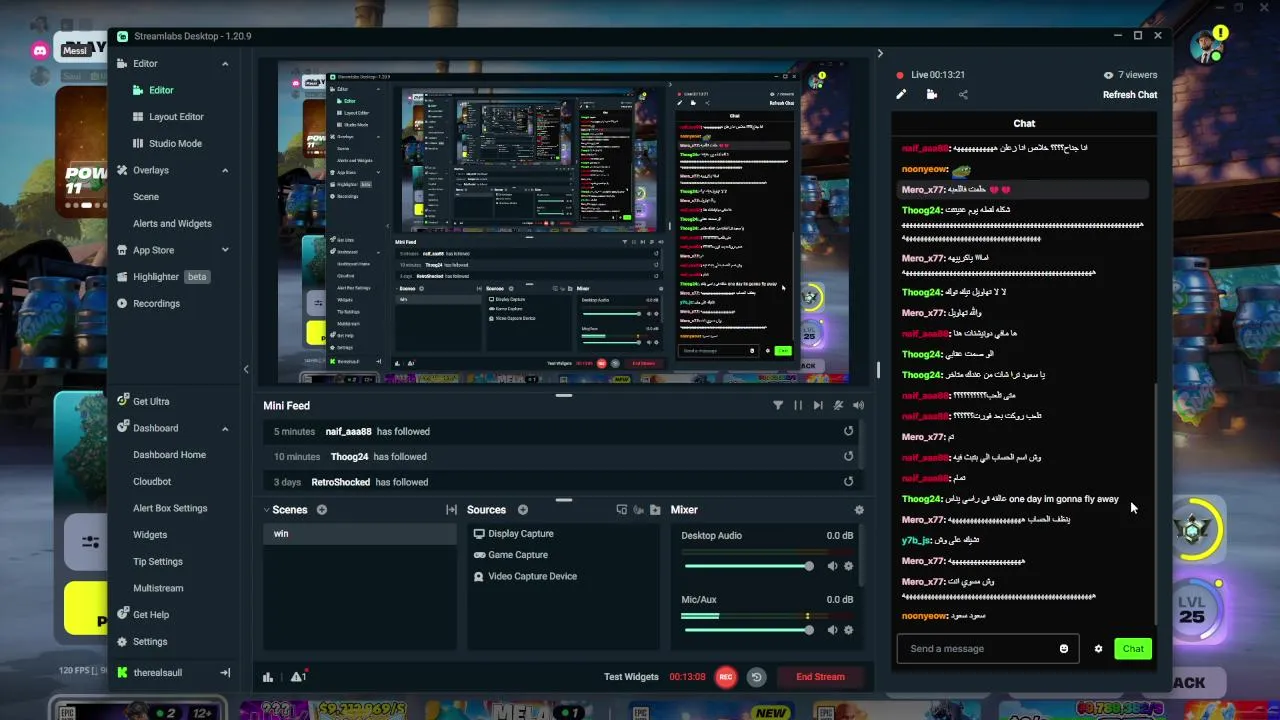This screenshot has width=1280, height=720.
Task: Pause the Mini Feed alert queue
Action: click(x=798, y=405)
